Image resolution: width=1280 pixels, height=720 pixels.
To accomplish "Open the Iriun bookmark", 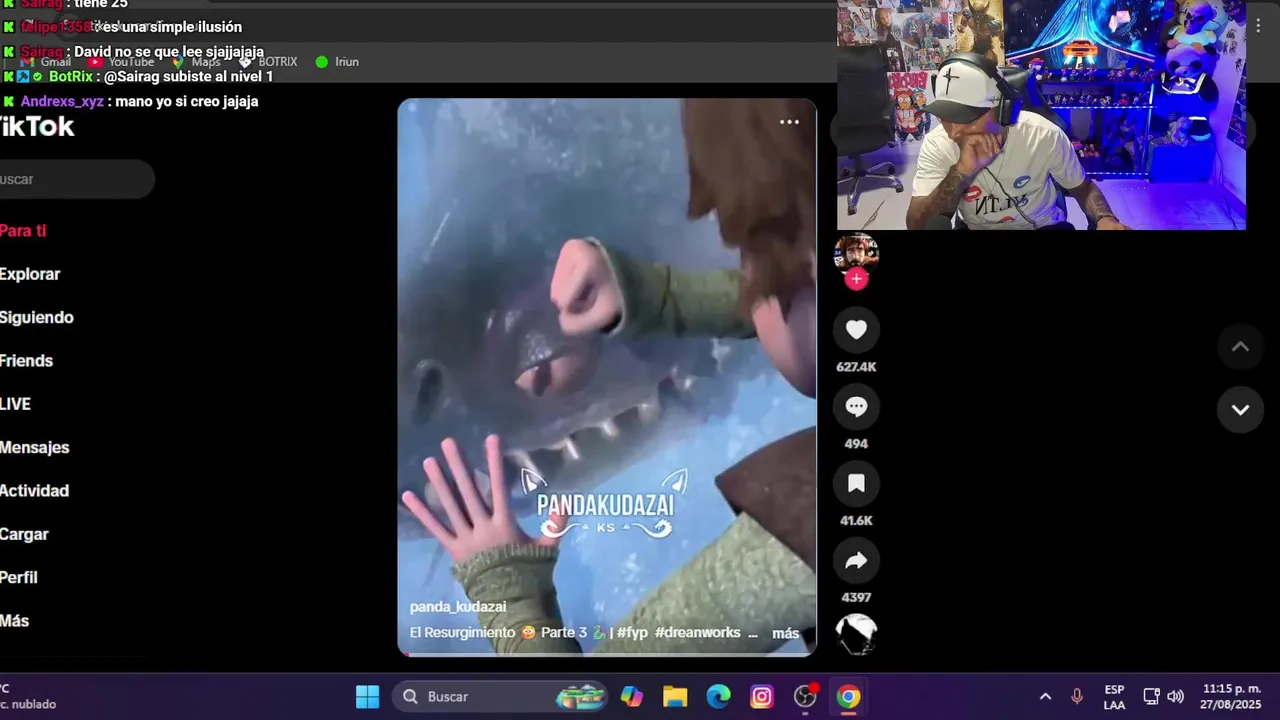I will point(337,62).
